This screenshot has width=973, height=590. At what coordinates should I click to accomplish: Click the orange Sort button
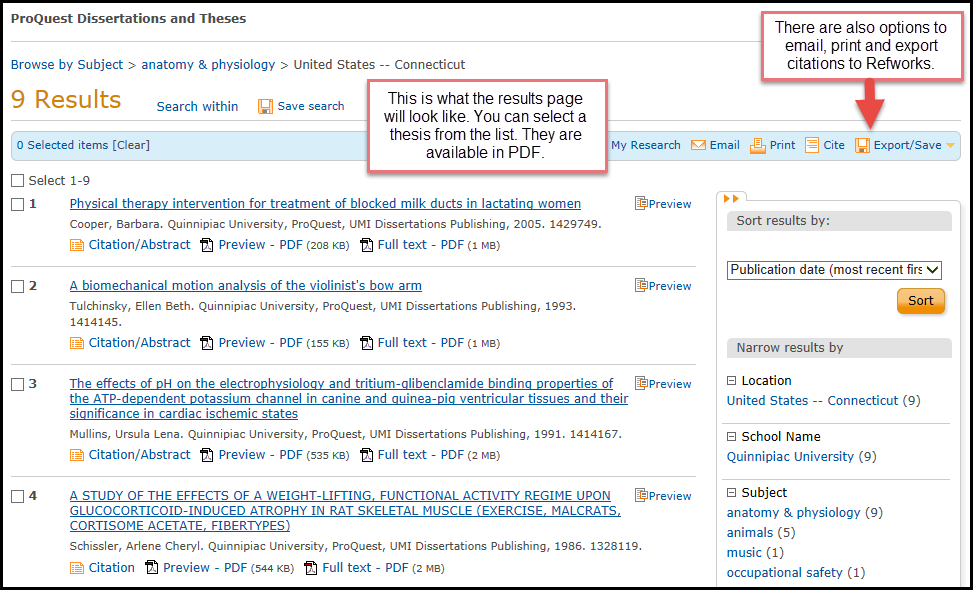tap(921, 301)
